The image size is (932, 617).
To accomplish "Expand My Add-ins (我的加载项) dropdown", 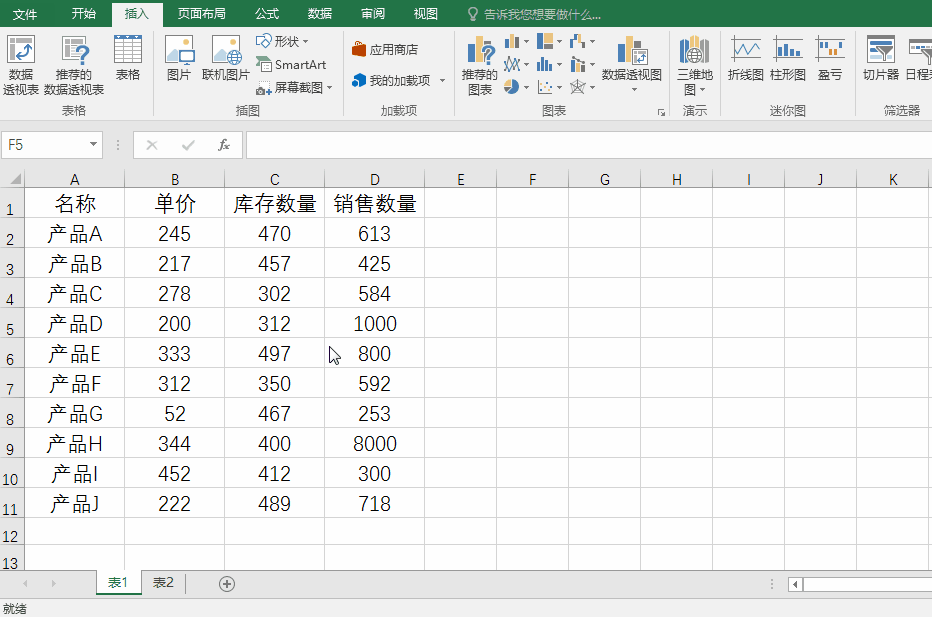I will coord(442,80).
